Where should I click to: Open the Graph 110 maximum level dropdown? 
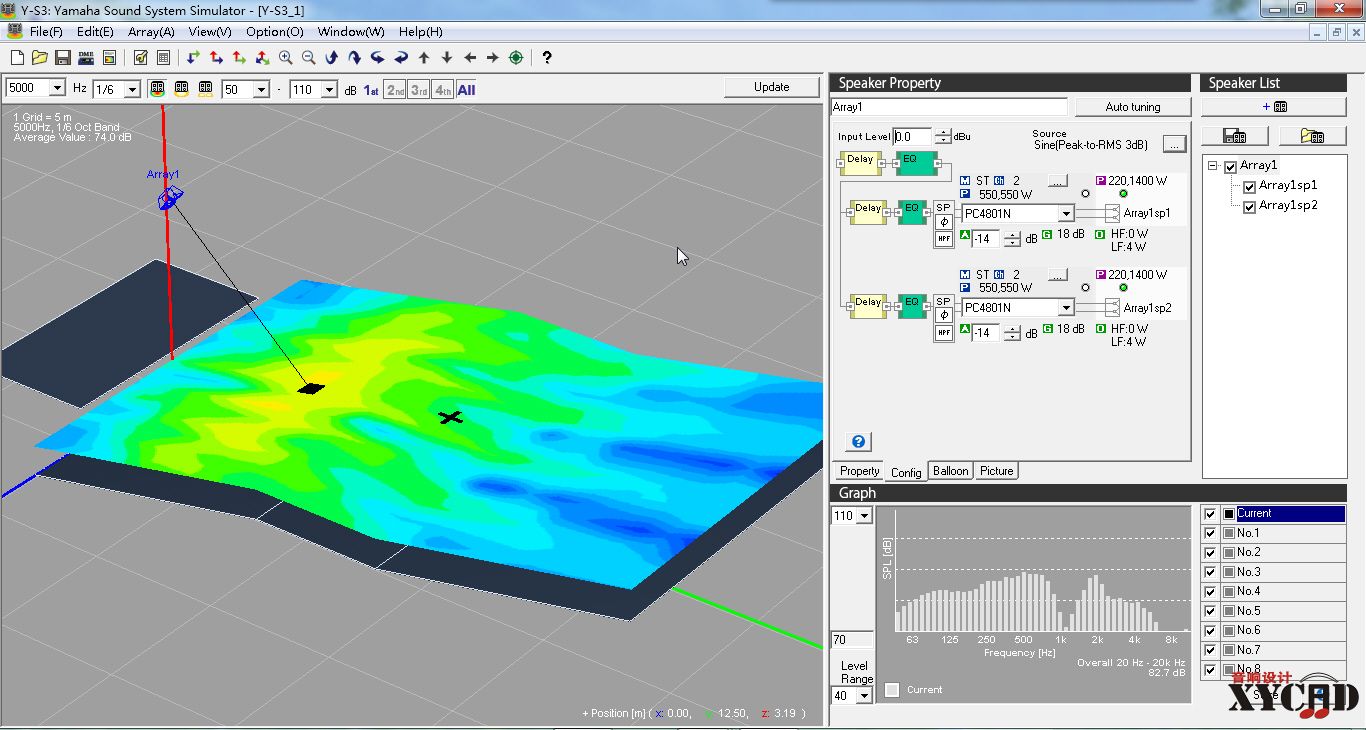[x=865, y=516]
